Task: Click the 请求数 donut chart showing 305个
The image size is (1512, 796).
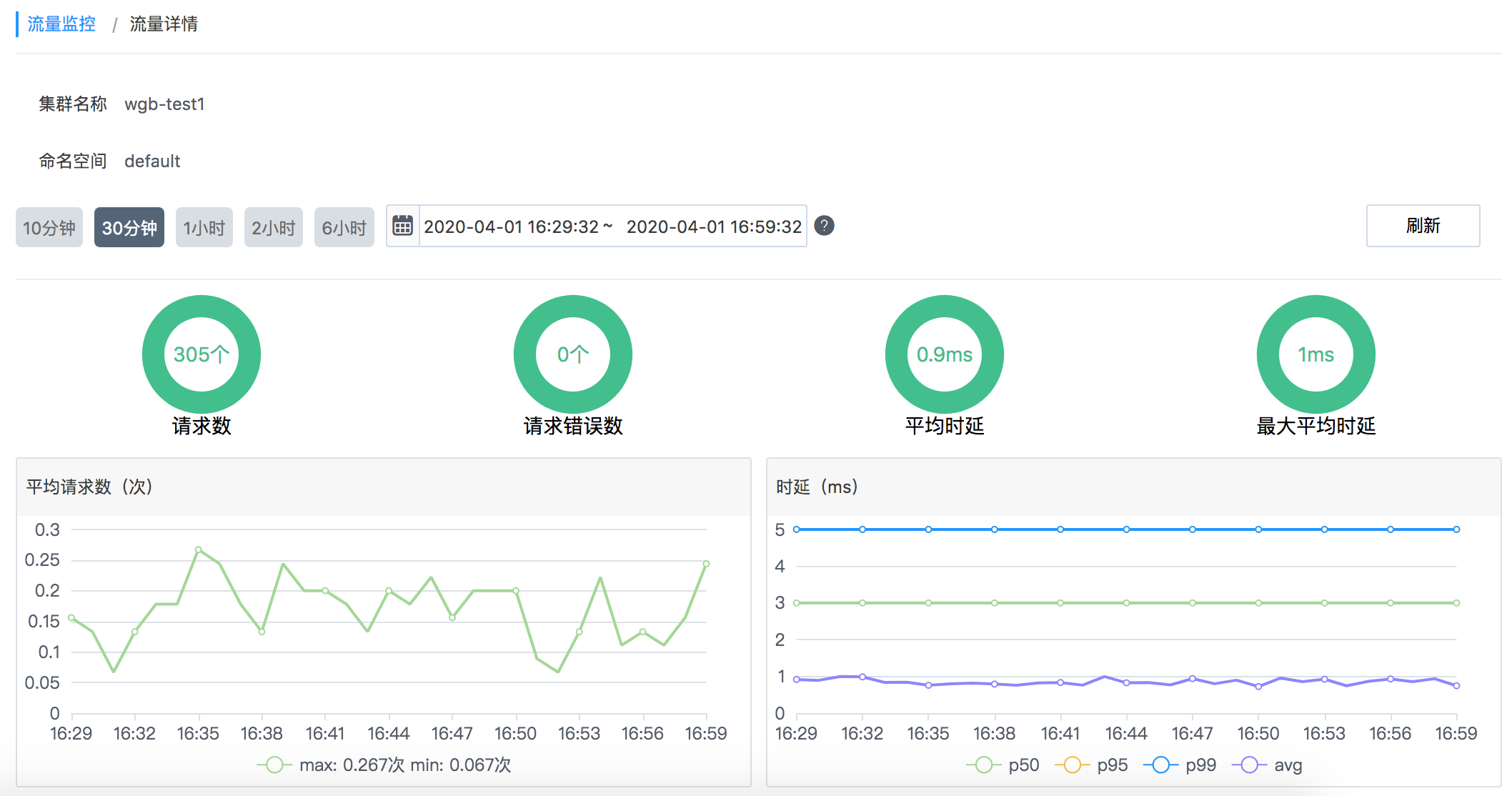Action: pyautogui.click(x=201, y=353)
